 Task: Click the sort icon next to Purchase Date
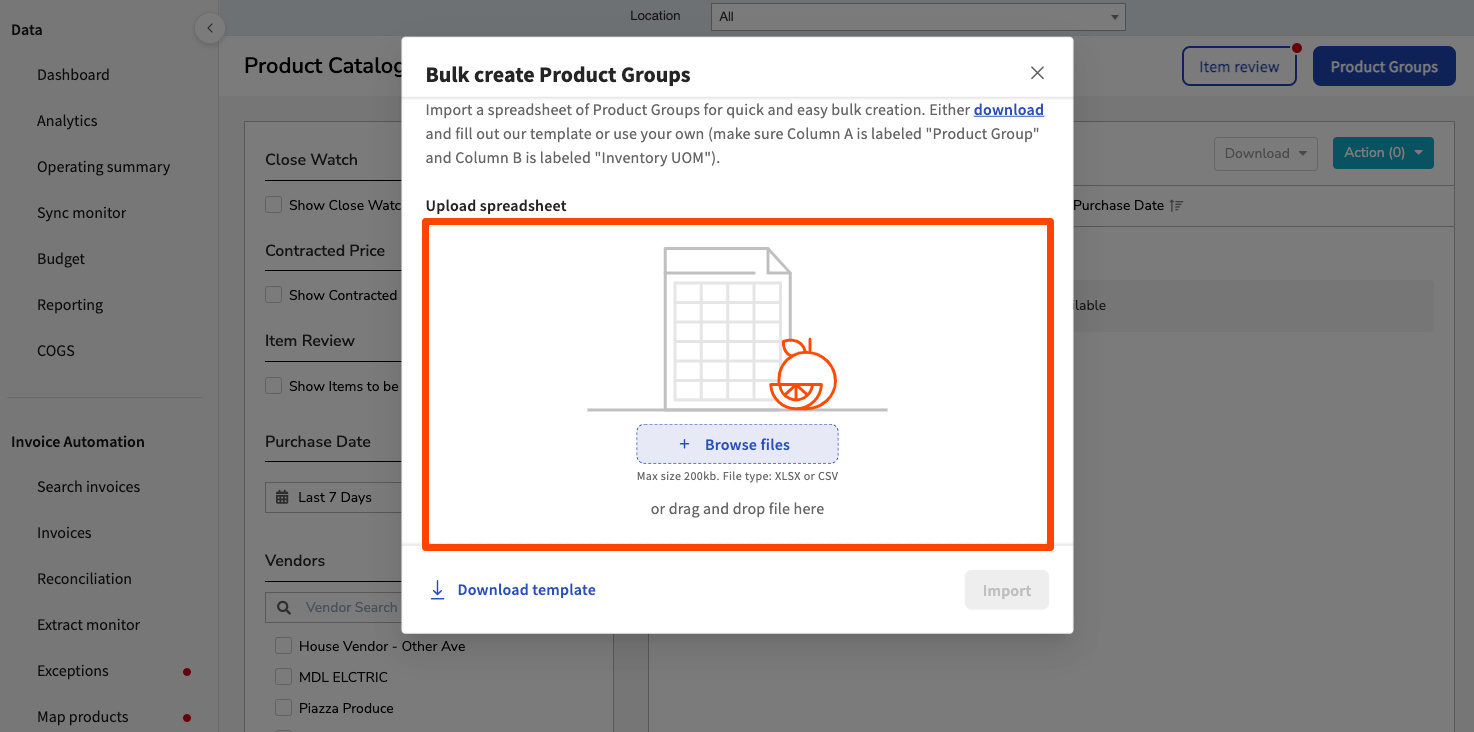click(1176, 205)
